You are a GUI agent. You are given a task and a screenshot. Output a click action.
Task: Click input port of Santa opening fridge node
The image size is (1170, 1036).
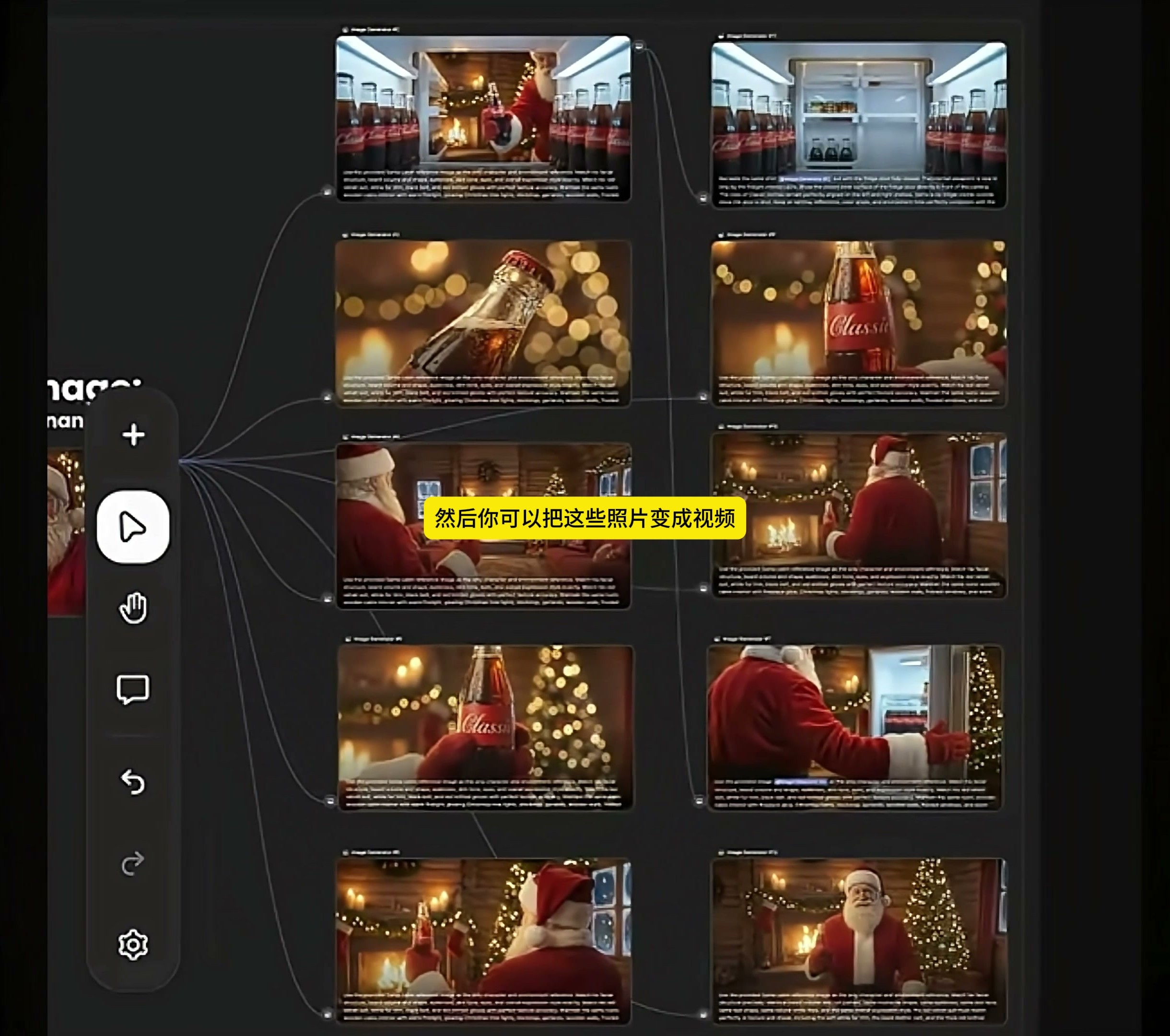tap(699, 801)
